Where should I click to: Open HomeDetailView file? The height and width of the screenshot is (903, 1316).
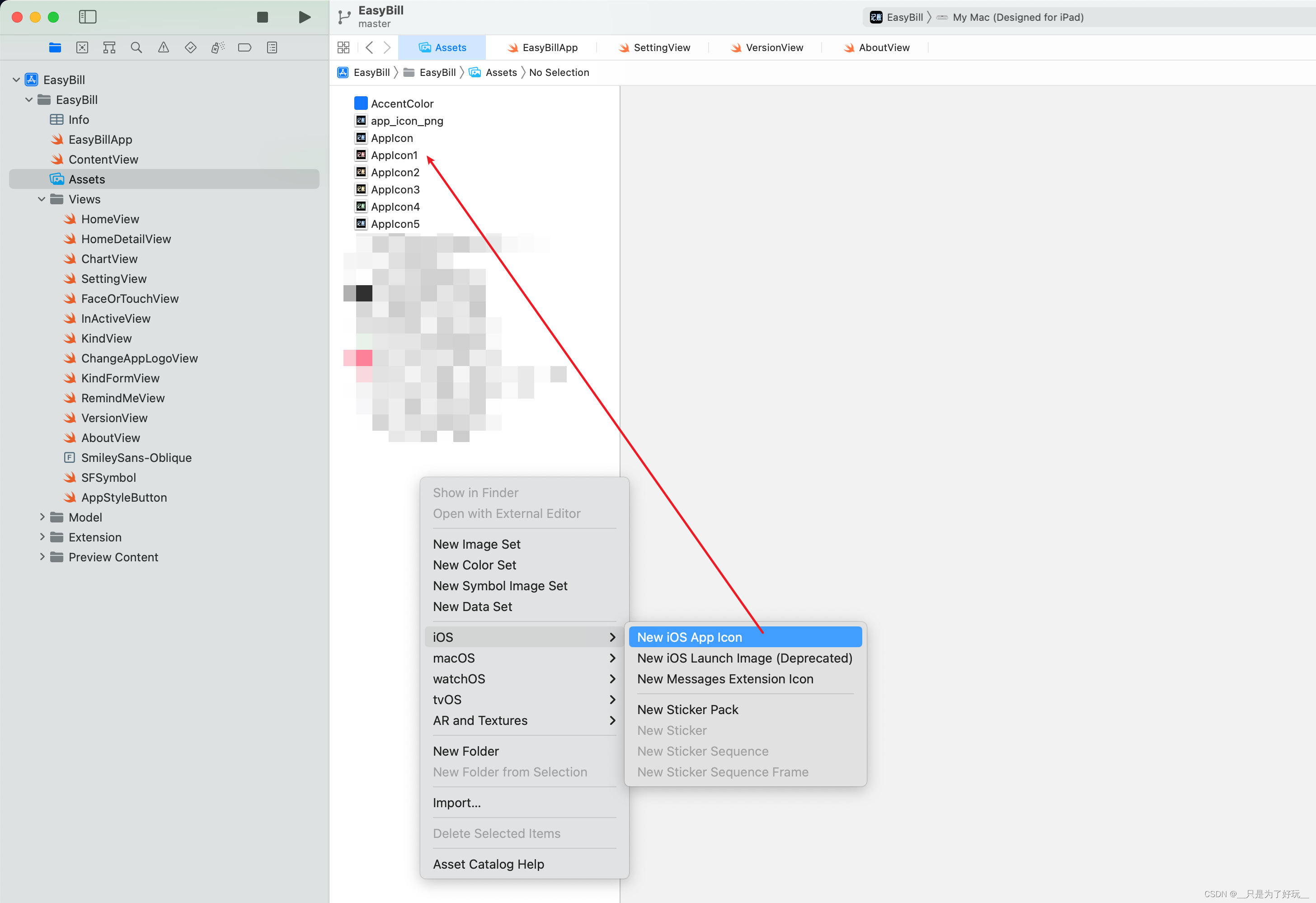pyautogui.click(x=117, y=239)
